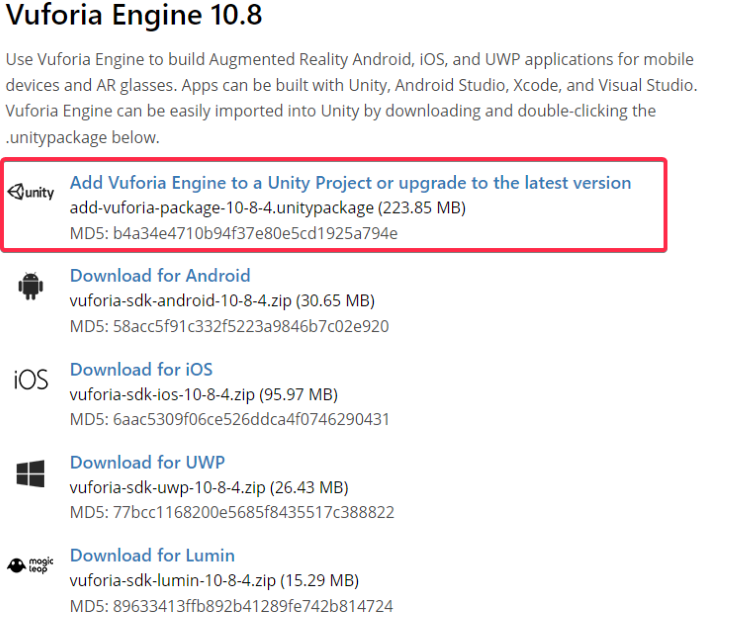This screenshot has width=730, height=622.
Task: Click the Windows logo for UWP
Action: click(x=31, y=474)
